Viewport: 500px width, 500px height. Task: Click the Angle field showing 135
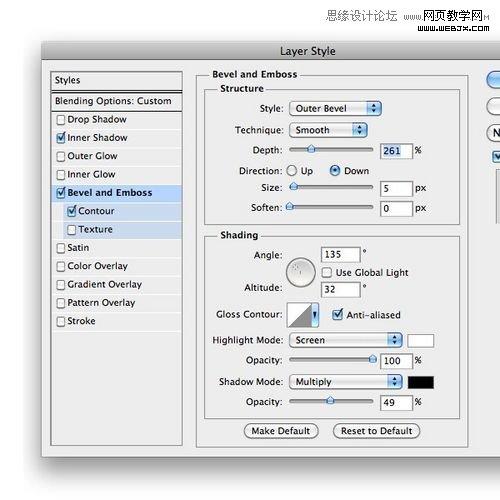click(341, 255)
